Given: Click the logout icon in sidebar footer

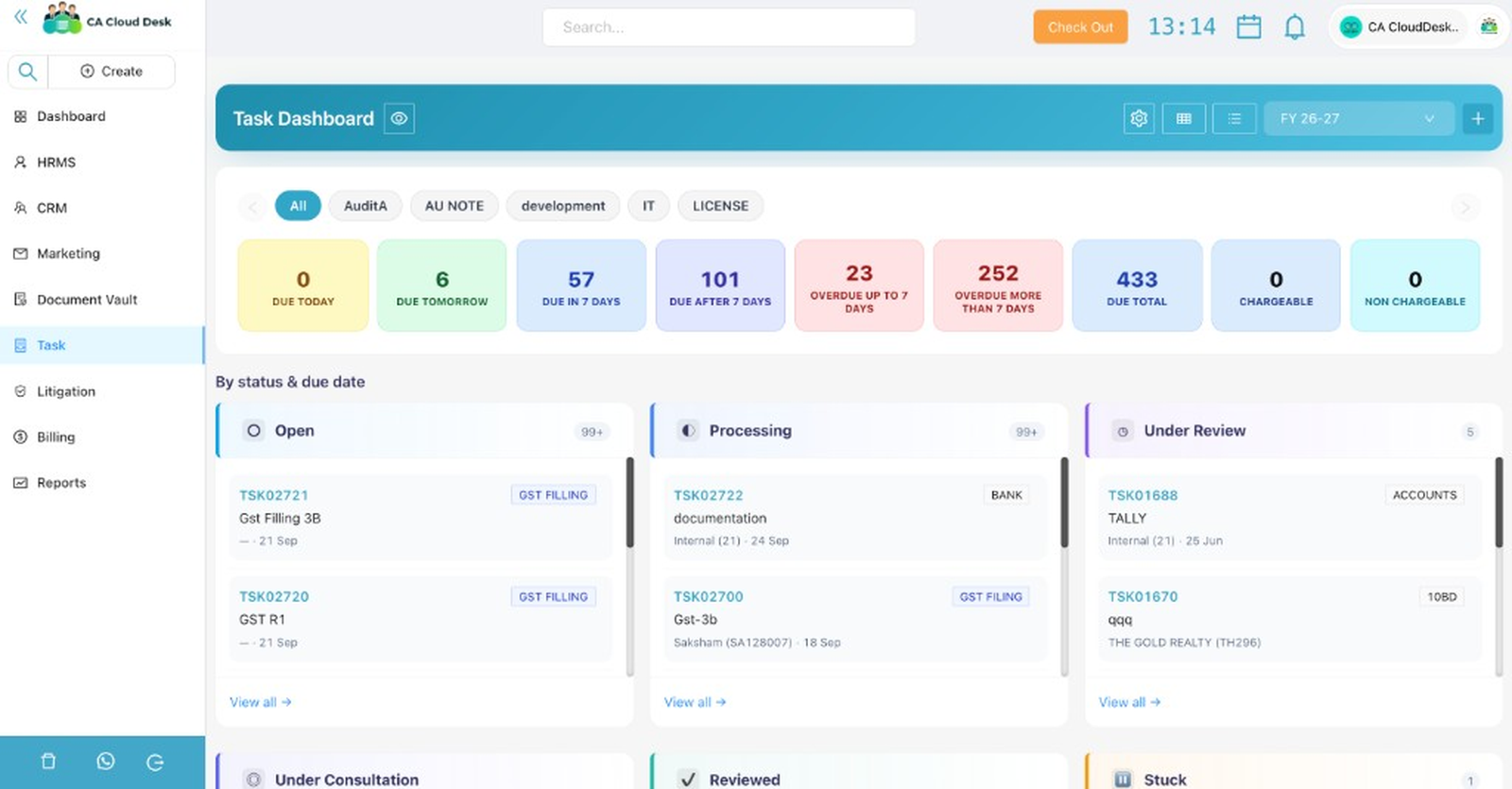Looking at the screenshot, I should click(x=155, y=762).
